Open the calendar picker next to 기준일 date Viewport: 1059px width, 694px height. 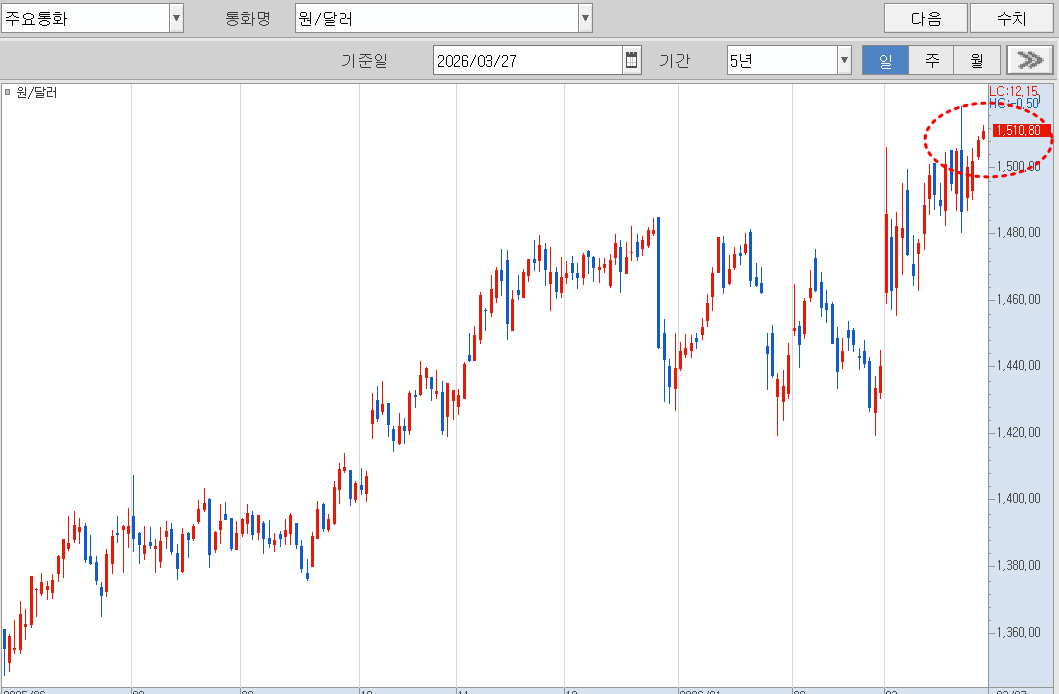pos(632,60)
